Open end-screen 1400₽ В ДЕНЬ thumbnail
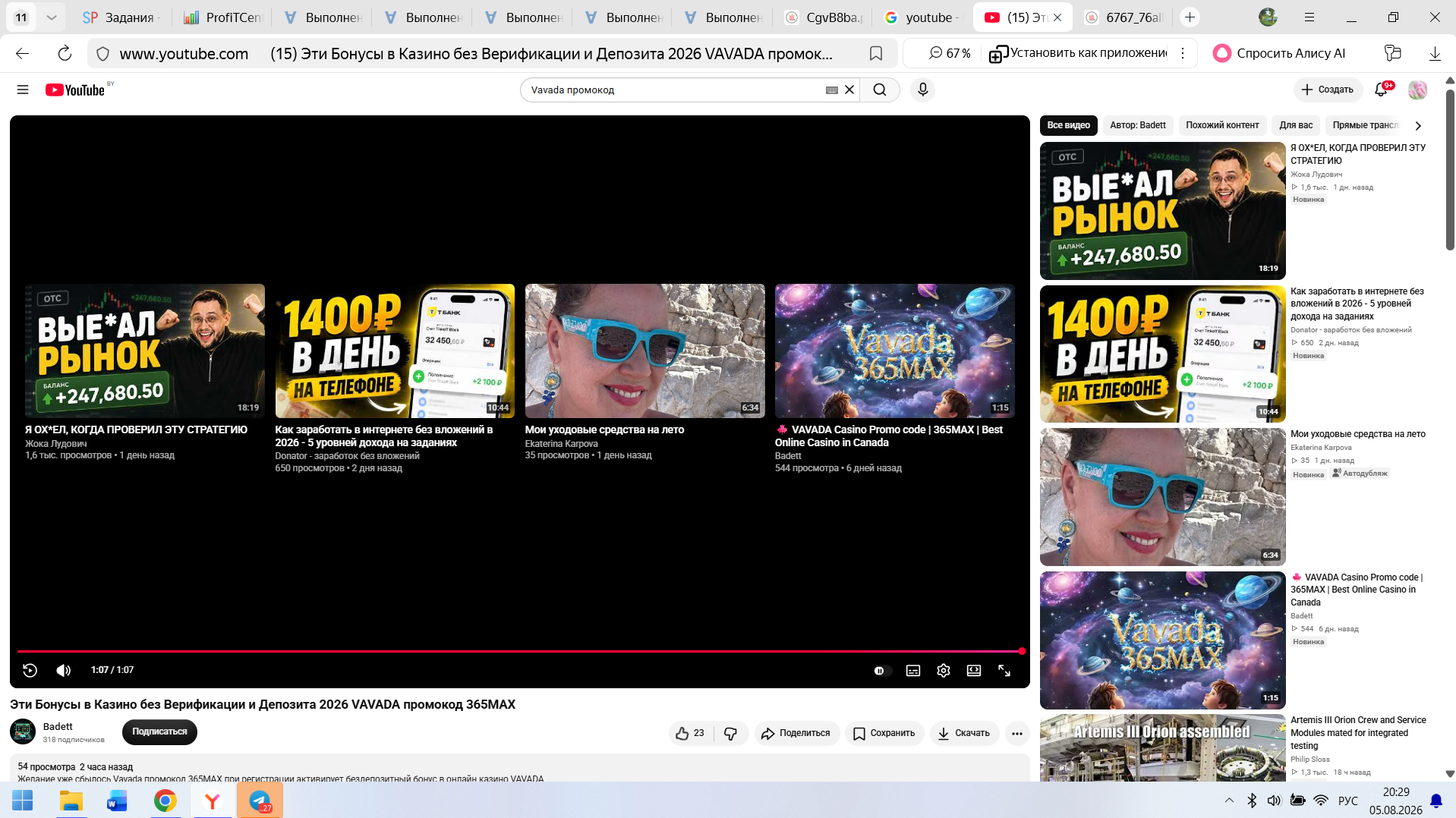Image resolution: width=1456 pixels, height=818 pixels. (395, 351)
